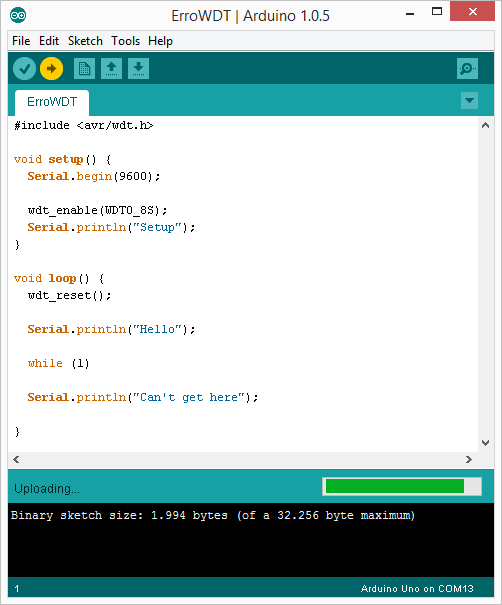
Task: Expand the tab options dropdown arrow
Action: coord(469,101)
